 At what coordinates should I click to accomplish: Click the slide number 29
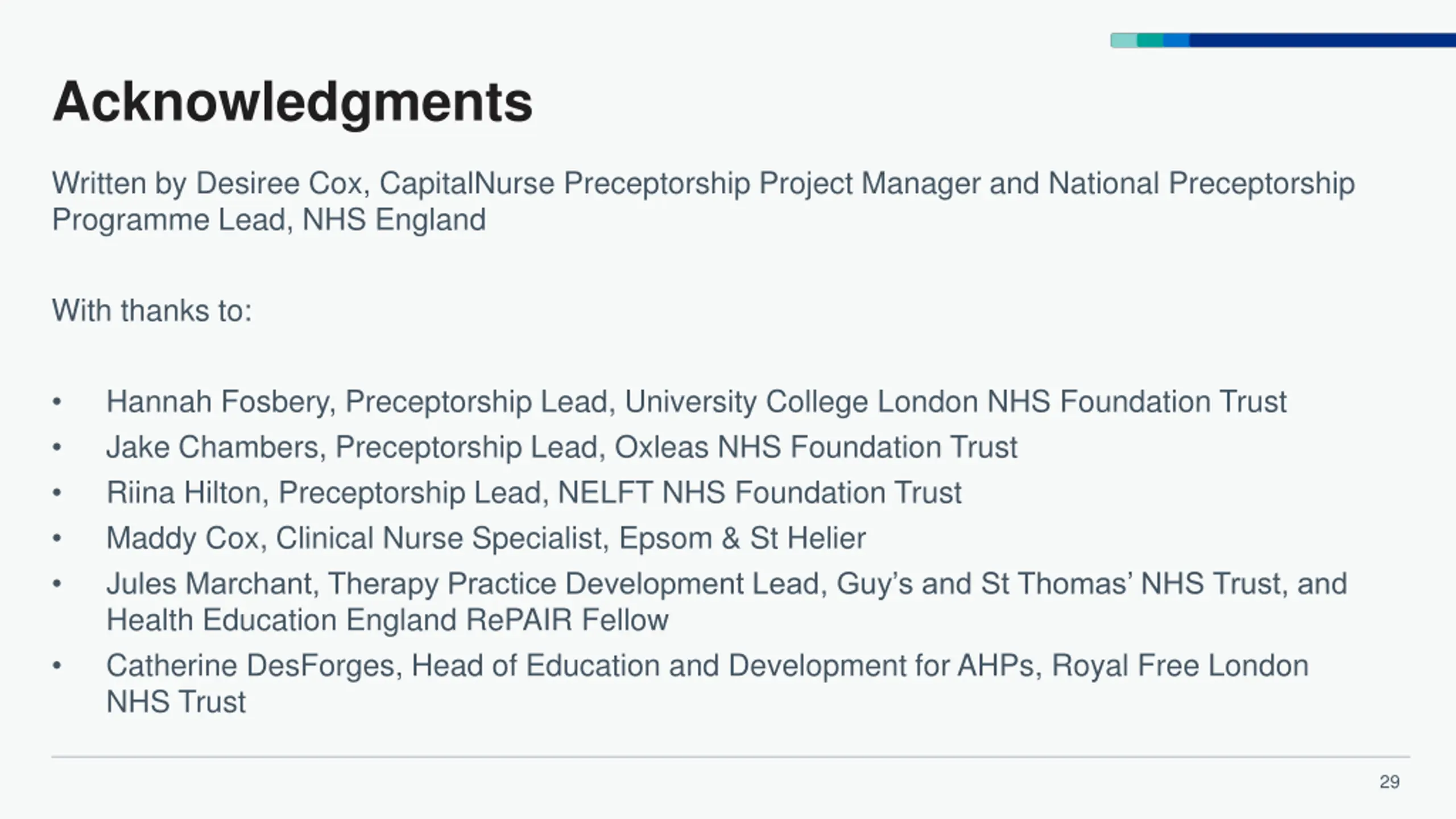[x=1389, y=782]
